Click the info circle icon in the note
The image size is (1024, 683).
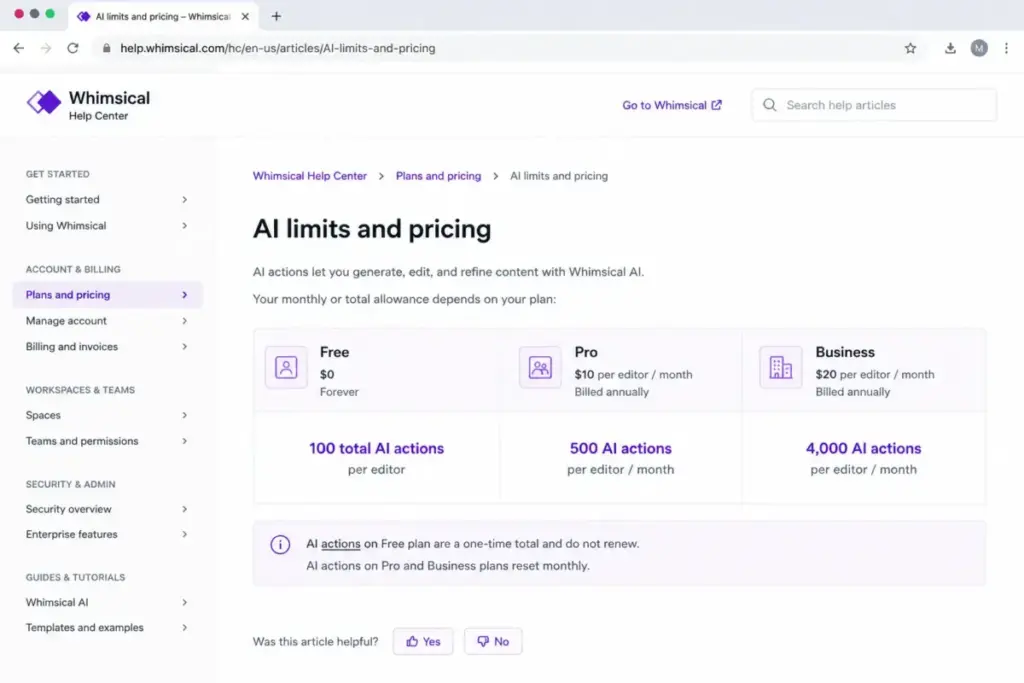[280, 545]
